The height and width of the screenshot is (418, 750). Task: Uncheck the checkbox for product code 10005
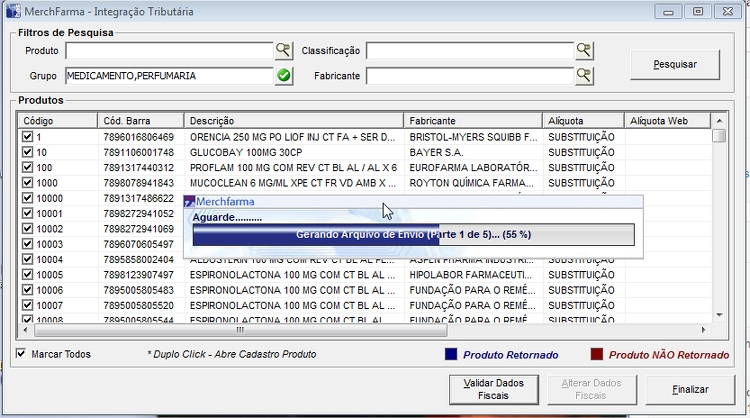click(27, 274)
